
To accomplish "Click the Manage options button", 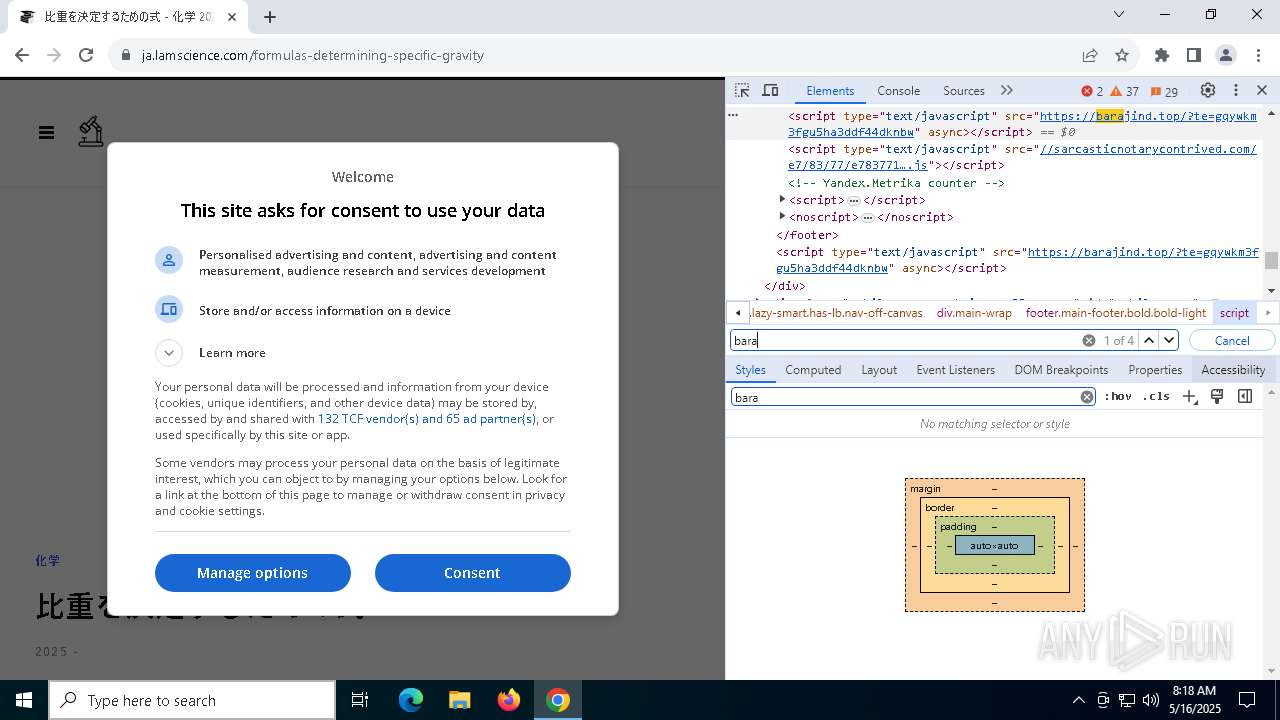I will point(253,573).
